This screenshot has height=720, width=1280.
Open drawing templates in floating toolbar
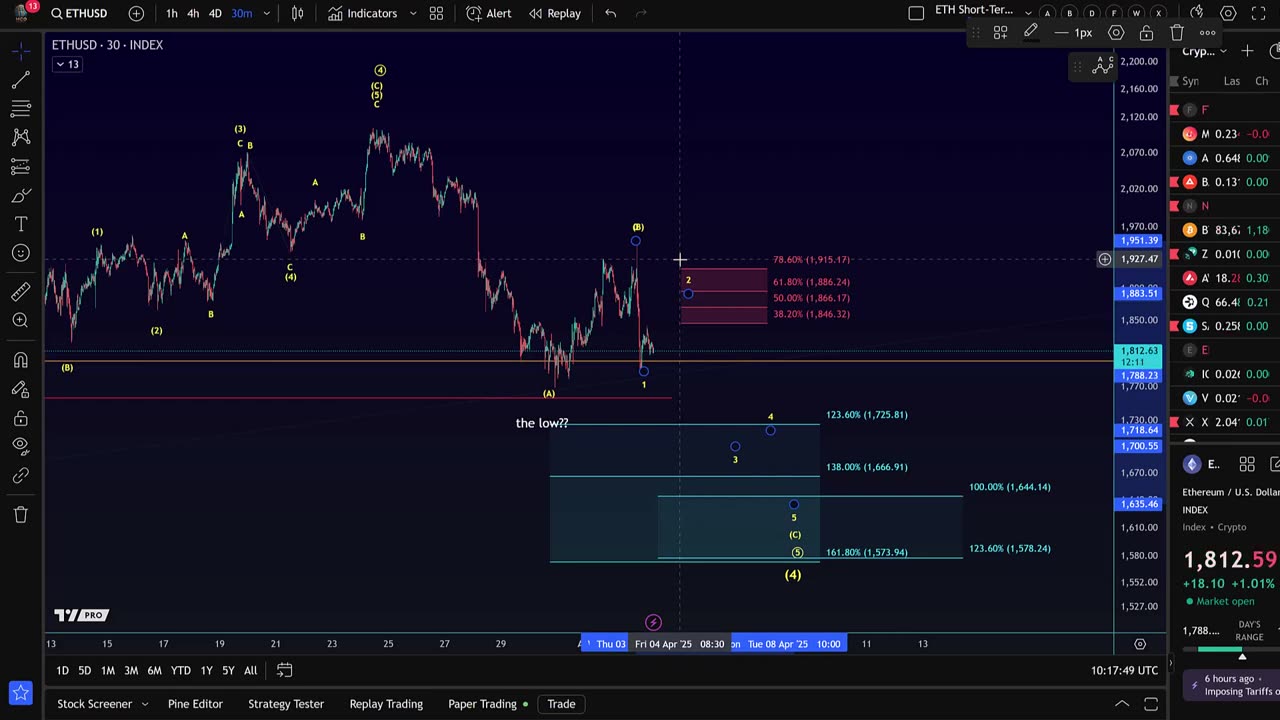[x=1000, y=33]
